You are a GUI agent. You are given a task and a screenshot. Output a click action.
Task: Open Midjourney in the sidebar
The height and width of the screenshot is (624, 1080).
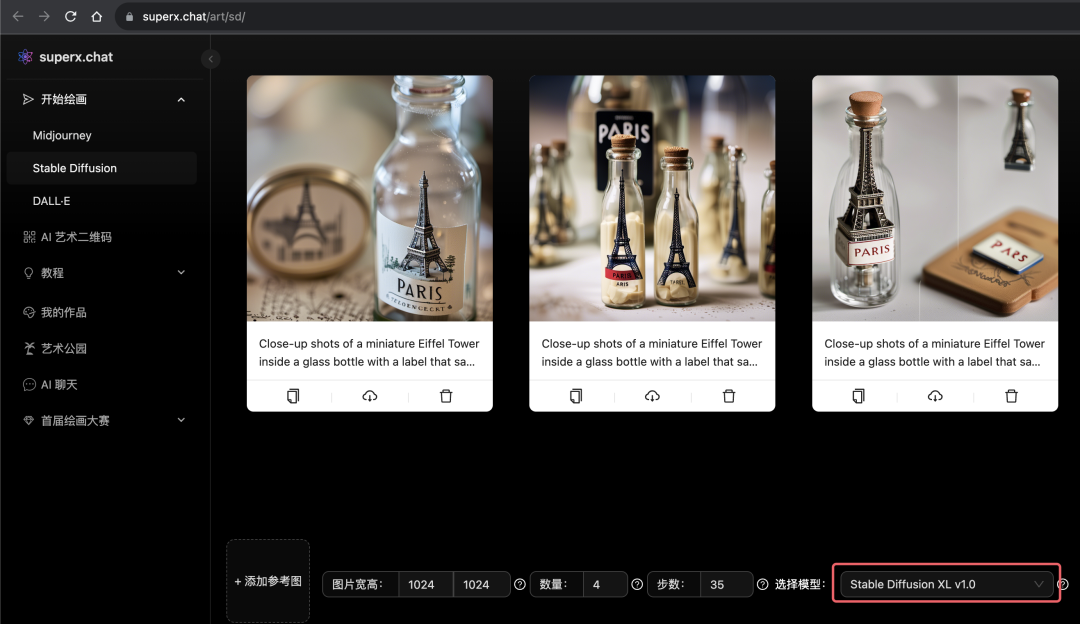click(x=102, y=135)
